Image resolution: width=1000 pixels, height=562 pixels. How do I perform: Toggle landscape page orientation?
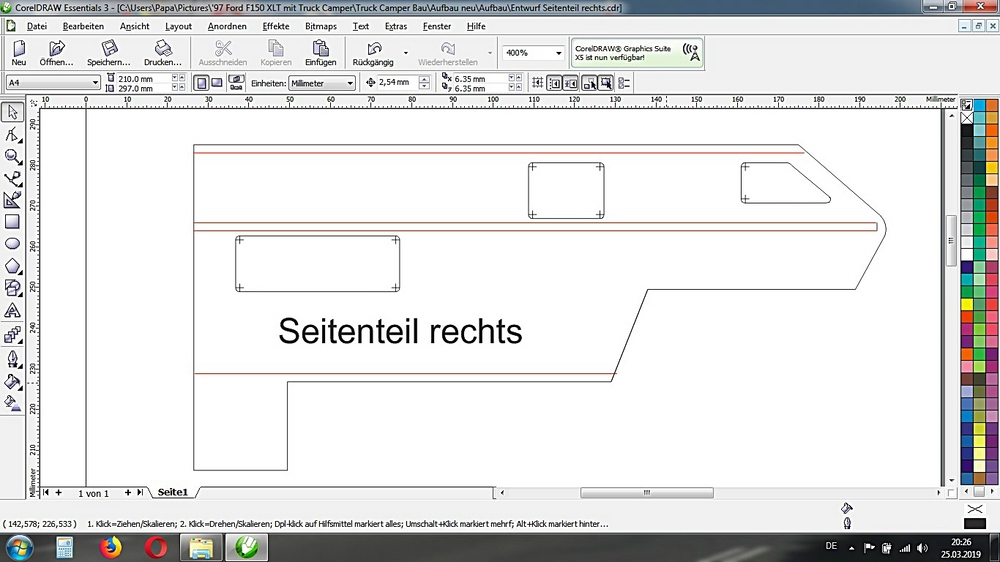(216, 83)
